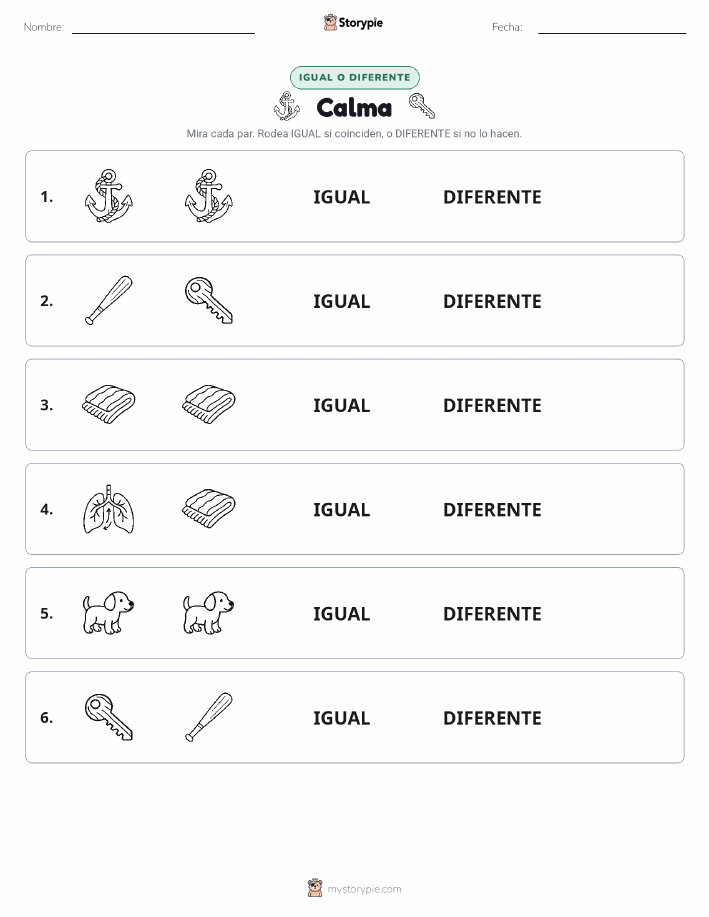Click the anchor icon beside the Calma title
The image size is (709, 917).
(x=287, y=106)
